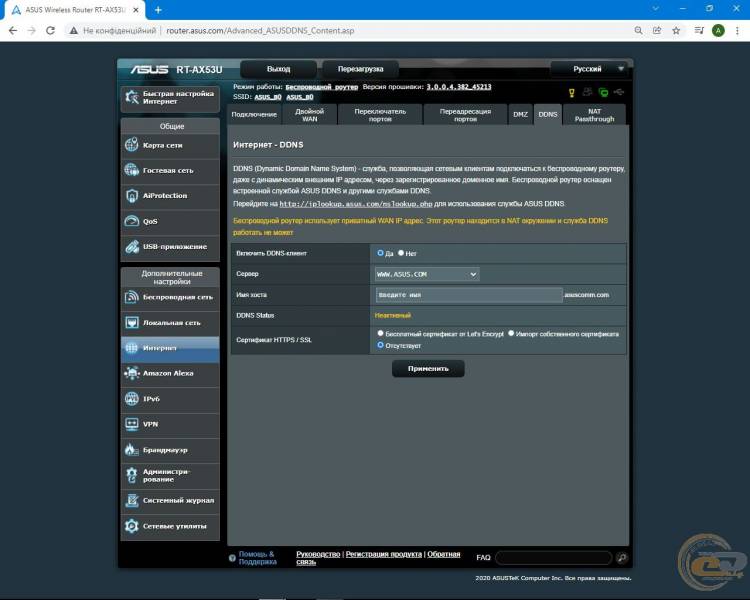Image resolution: width=750 pixels, height=600 pixels.
Task: Switch to the Двойной WAN tab
Action: (309, 114)
